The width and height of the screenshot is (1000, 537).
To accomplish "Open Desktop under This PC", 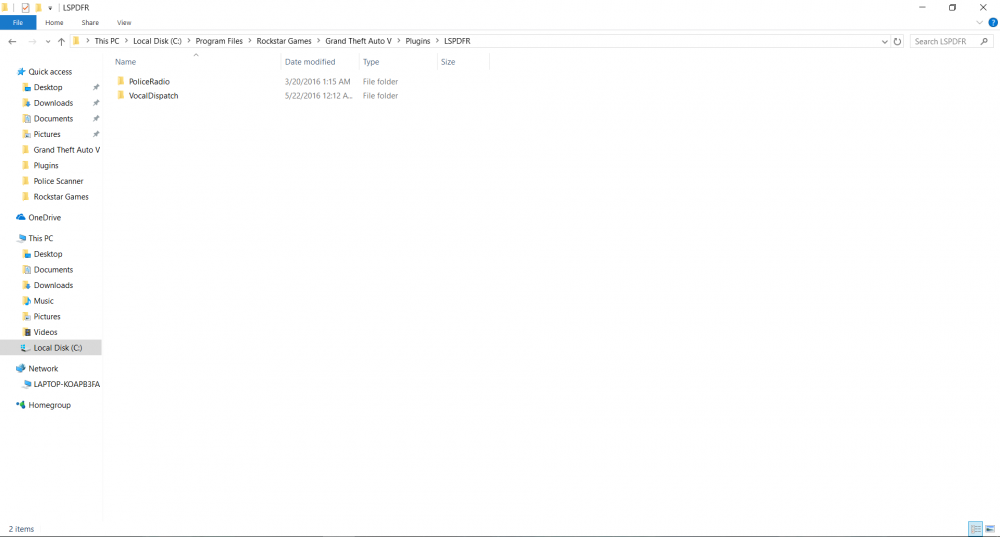I will click(48, 254).
